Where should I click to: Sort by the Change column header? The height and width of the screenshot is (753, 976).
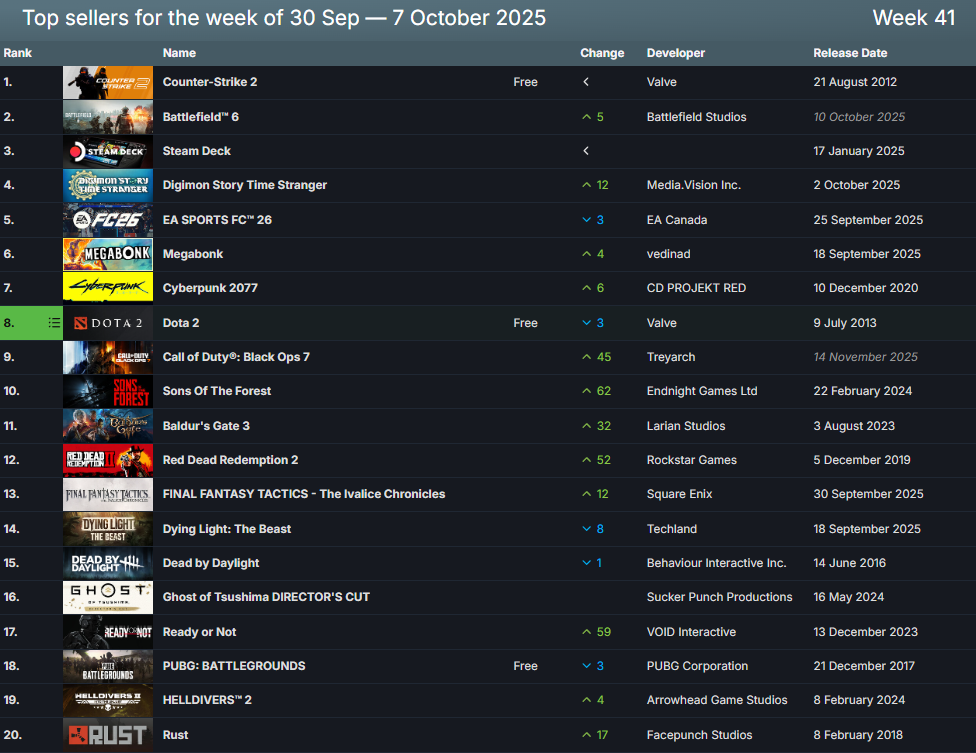click(601, 53)
